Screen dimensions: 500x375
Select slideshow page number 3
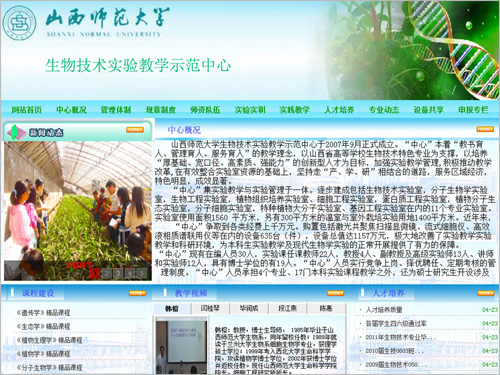tap(118, 273)
